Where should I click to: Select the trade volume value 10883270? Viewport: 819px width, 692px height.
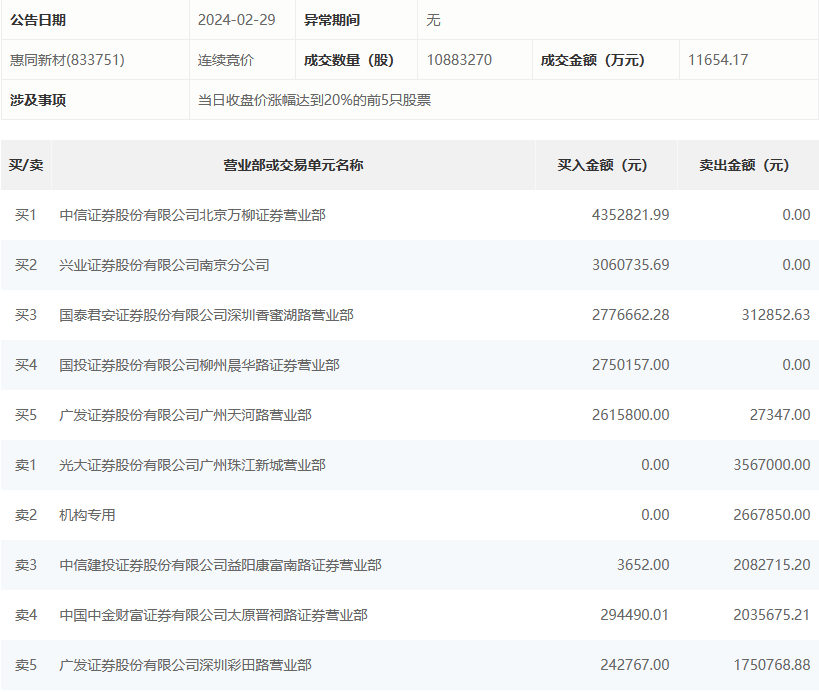pyautogui.click(x=459, y=60)
